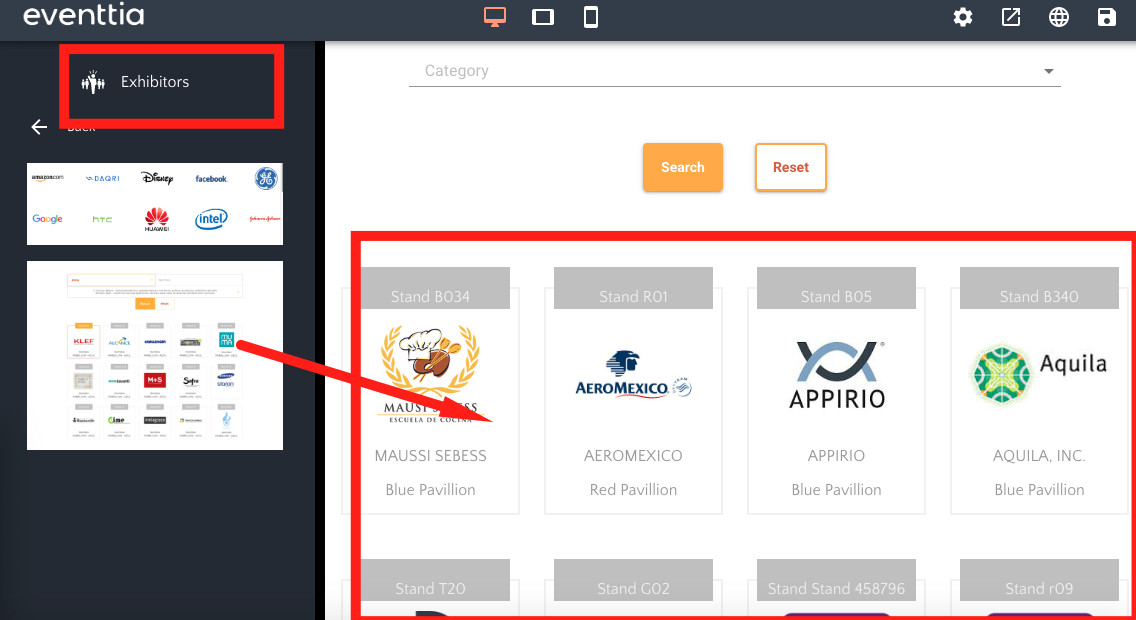Switch to tablet preview mode
Image resolution: width=1136 pixels, height=620 pixels.
(543, 17)
